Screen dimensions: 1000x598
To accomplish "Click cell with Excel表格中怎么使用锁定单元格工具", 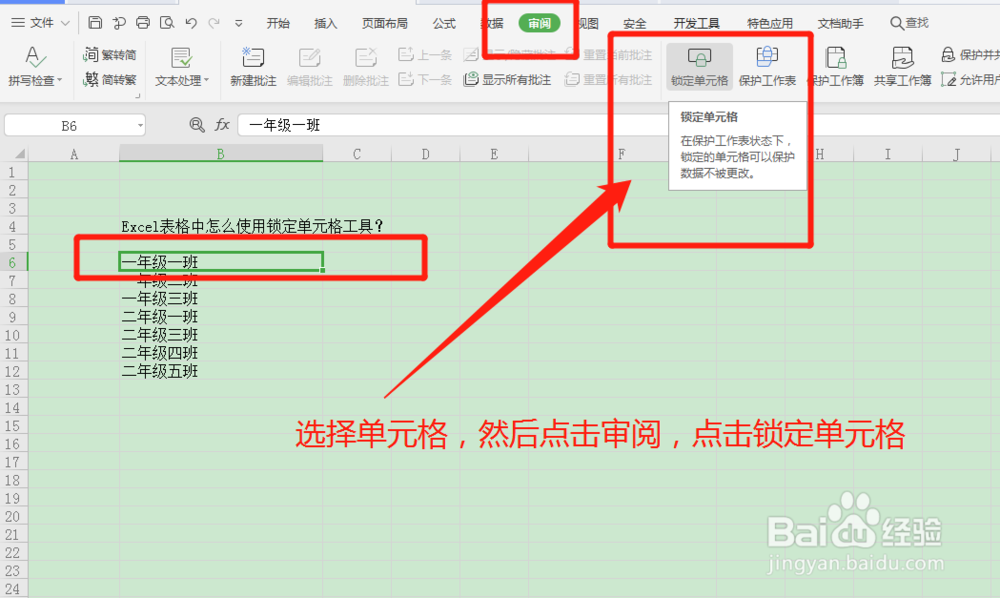I will coord(221,226).
